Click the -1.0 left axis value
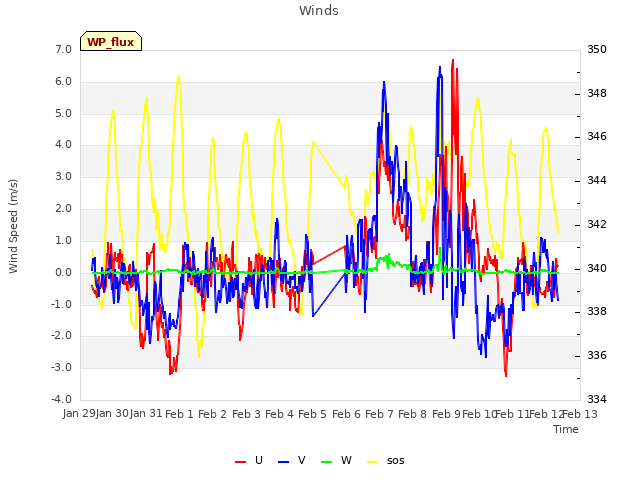This screenshot has height=480, width=640. click(61, 304)
